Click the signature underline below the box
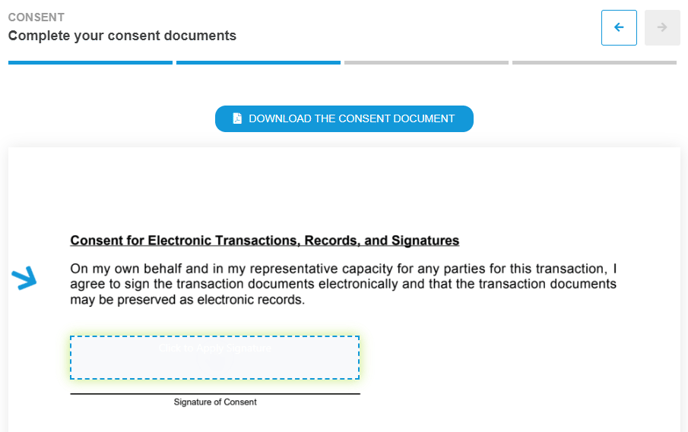Screen dimensions: 688x432 click(x=215, y=394)
